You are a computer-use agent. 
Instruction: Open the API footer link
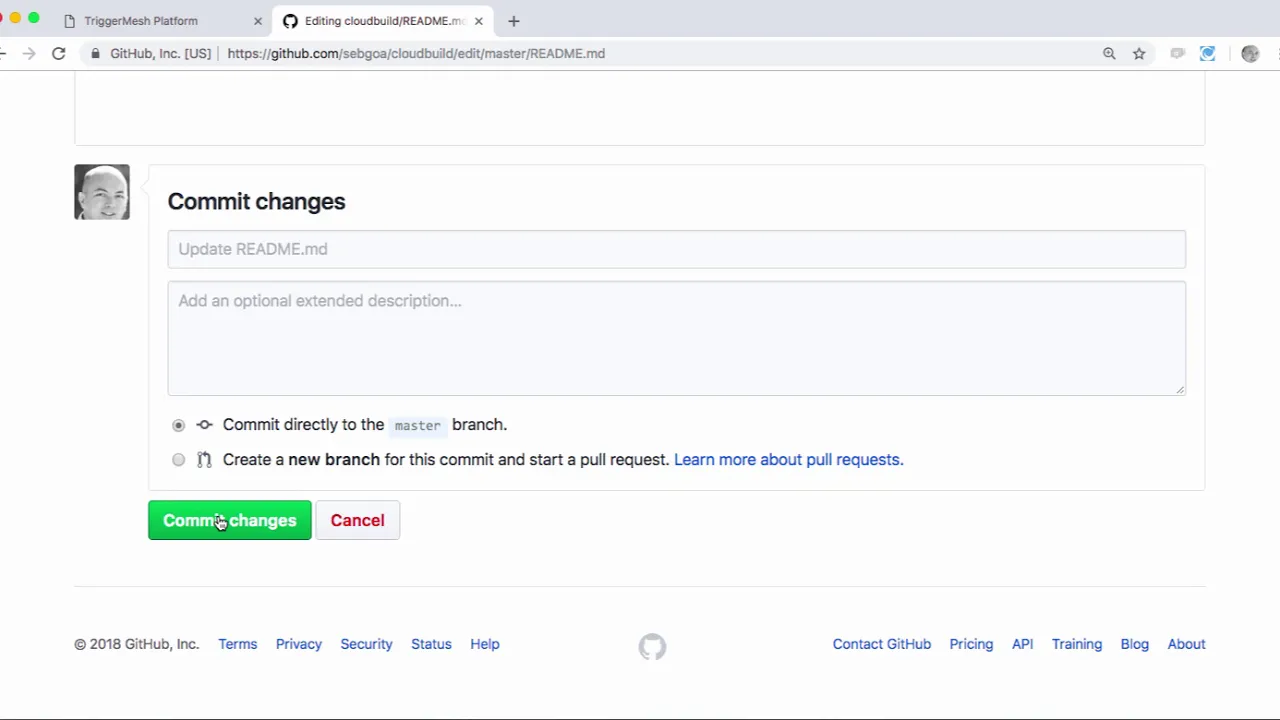(x=1022, y=644)
